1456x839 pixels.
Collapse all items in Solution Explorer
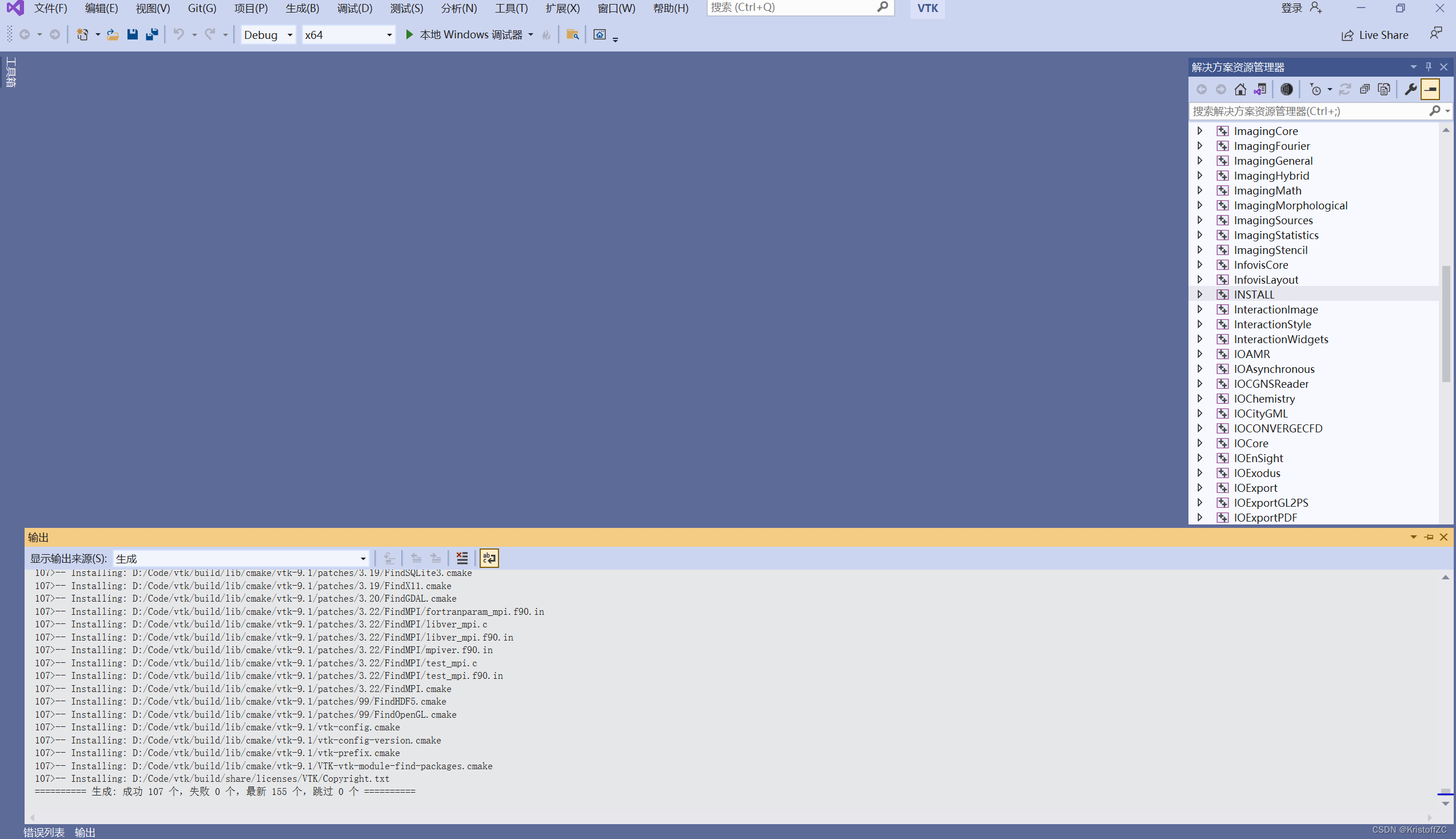(x=1365, y=89)
